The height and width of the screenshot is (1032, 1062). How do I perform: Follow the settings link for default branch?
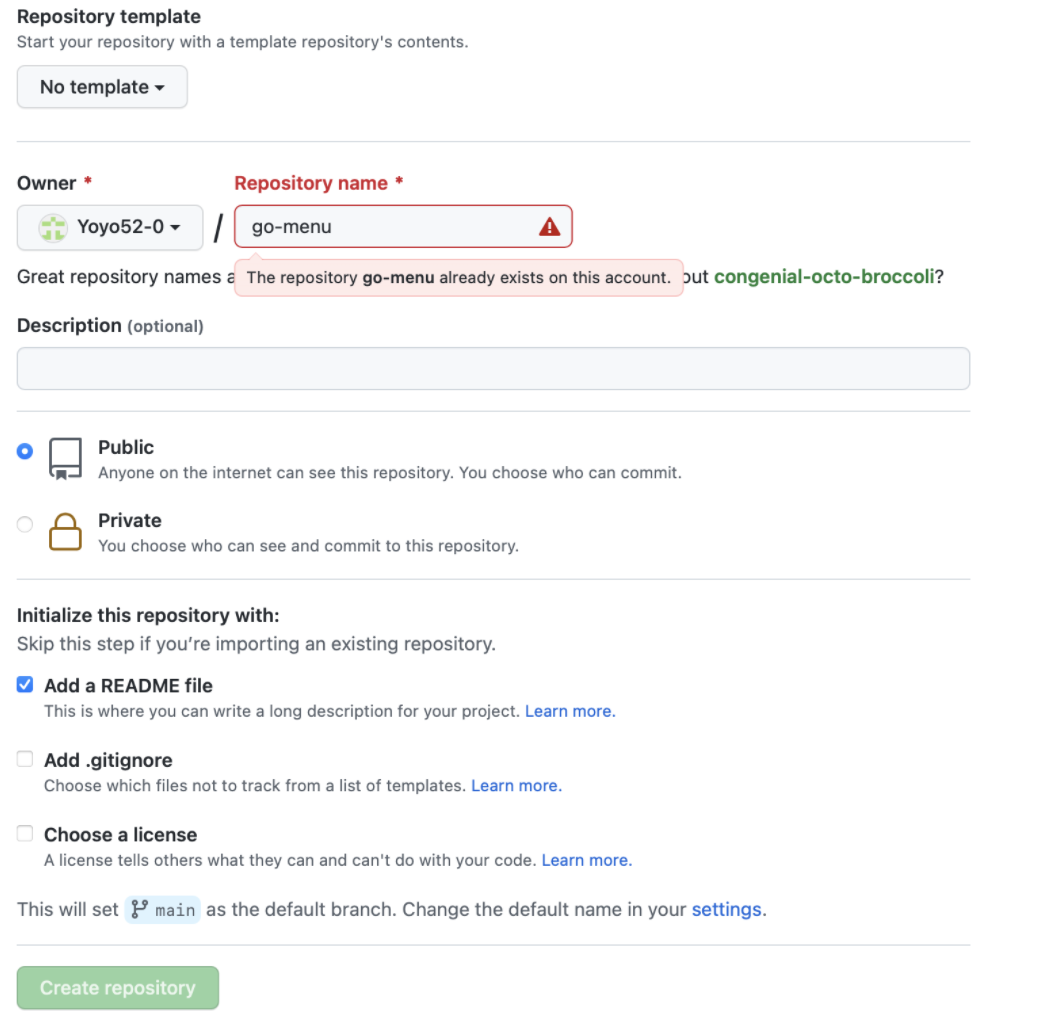(727, 909)
